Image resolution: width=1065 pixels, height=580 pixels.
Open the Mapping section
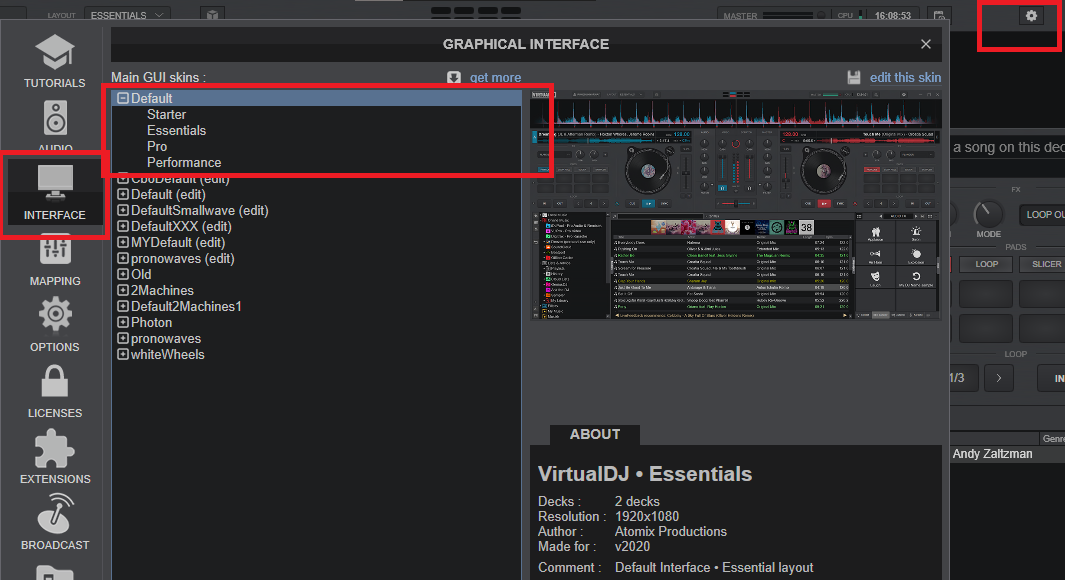(x=55, y=261)
